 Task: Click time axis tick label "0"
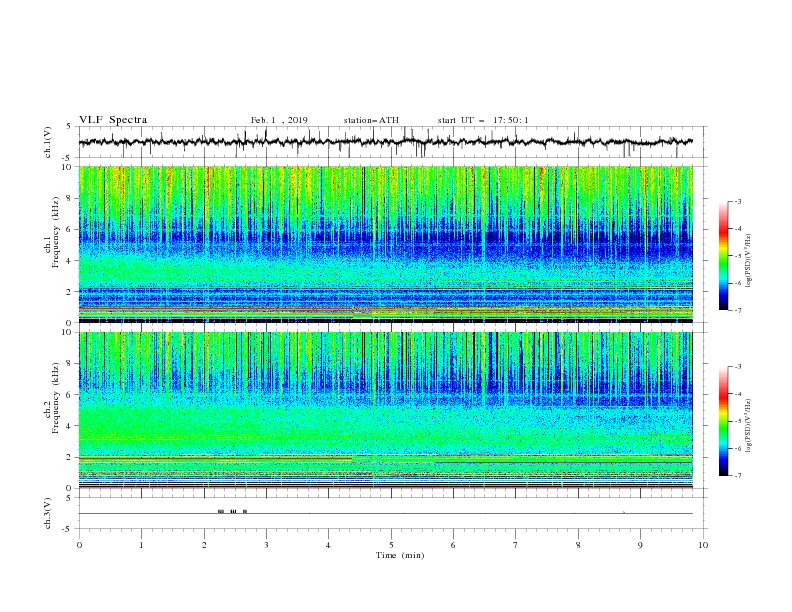tap(79, 545)
